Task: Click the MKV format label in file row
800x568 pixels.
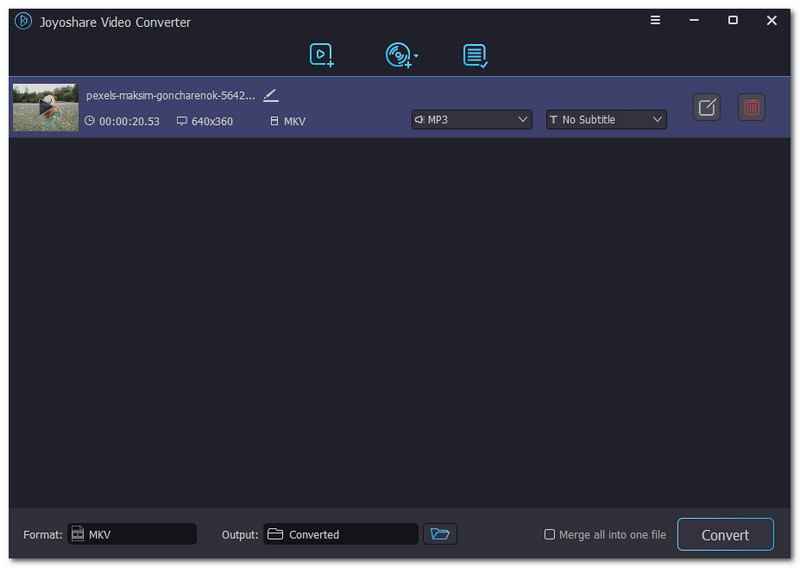Action: (x=294, y=121)
